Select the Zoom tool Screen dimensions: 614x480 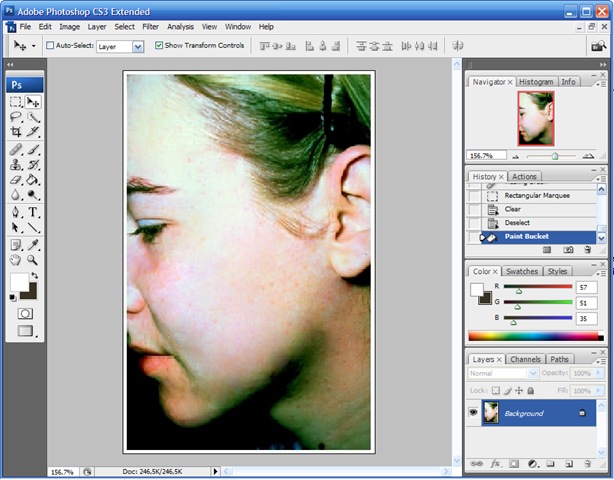[x=33, y=260]
